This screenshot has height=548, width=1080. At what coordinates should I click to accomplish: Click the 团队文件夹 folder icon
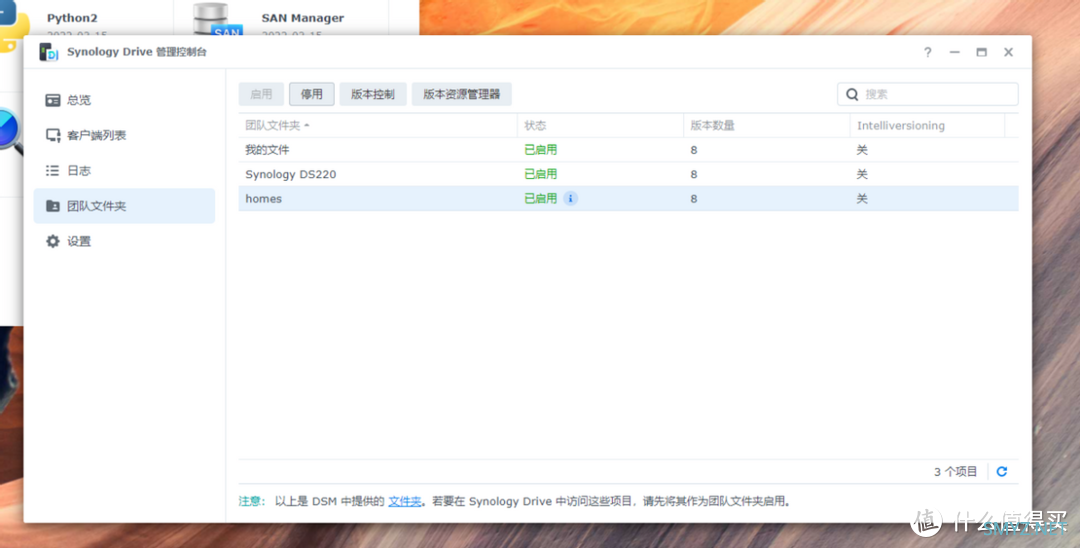click(x=52, y=206)
